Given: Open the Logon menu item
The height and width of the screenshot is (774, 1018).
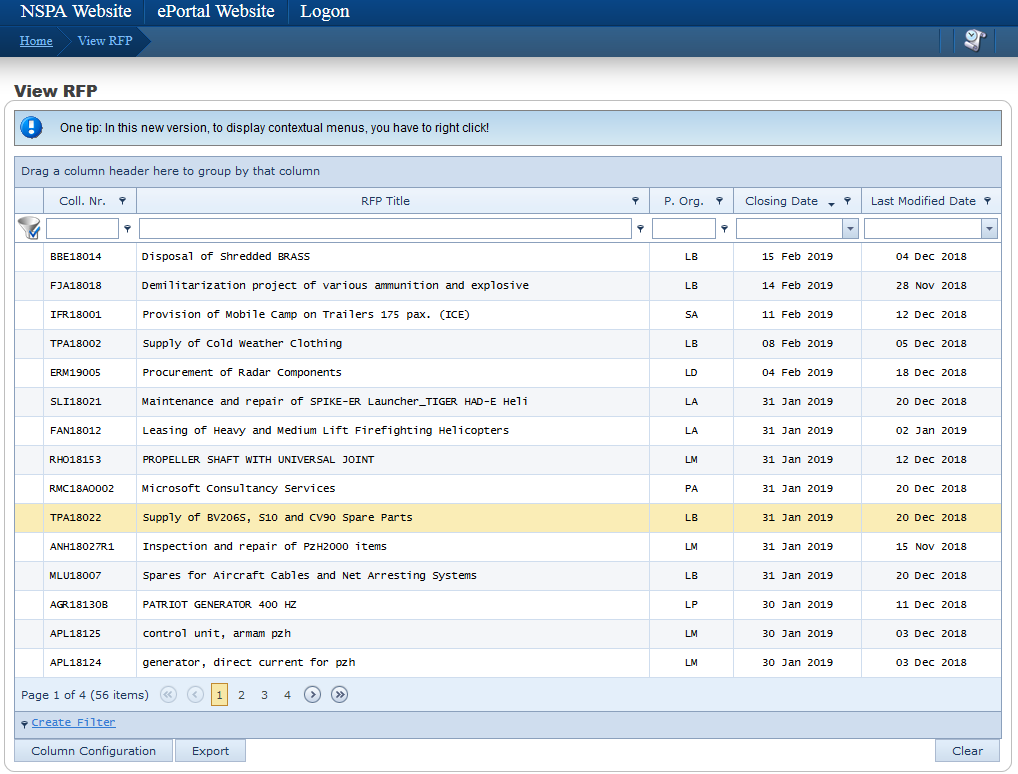Looking at the screenshot, I should coord(325,12).
